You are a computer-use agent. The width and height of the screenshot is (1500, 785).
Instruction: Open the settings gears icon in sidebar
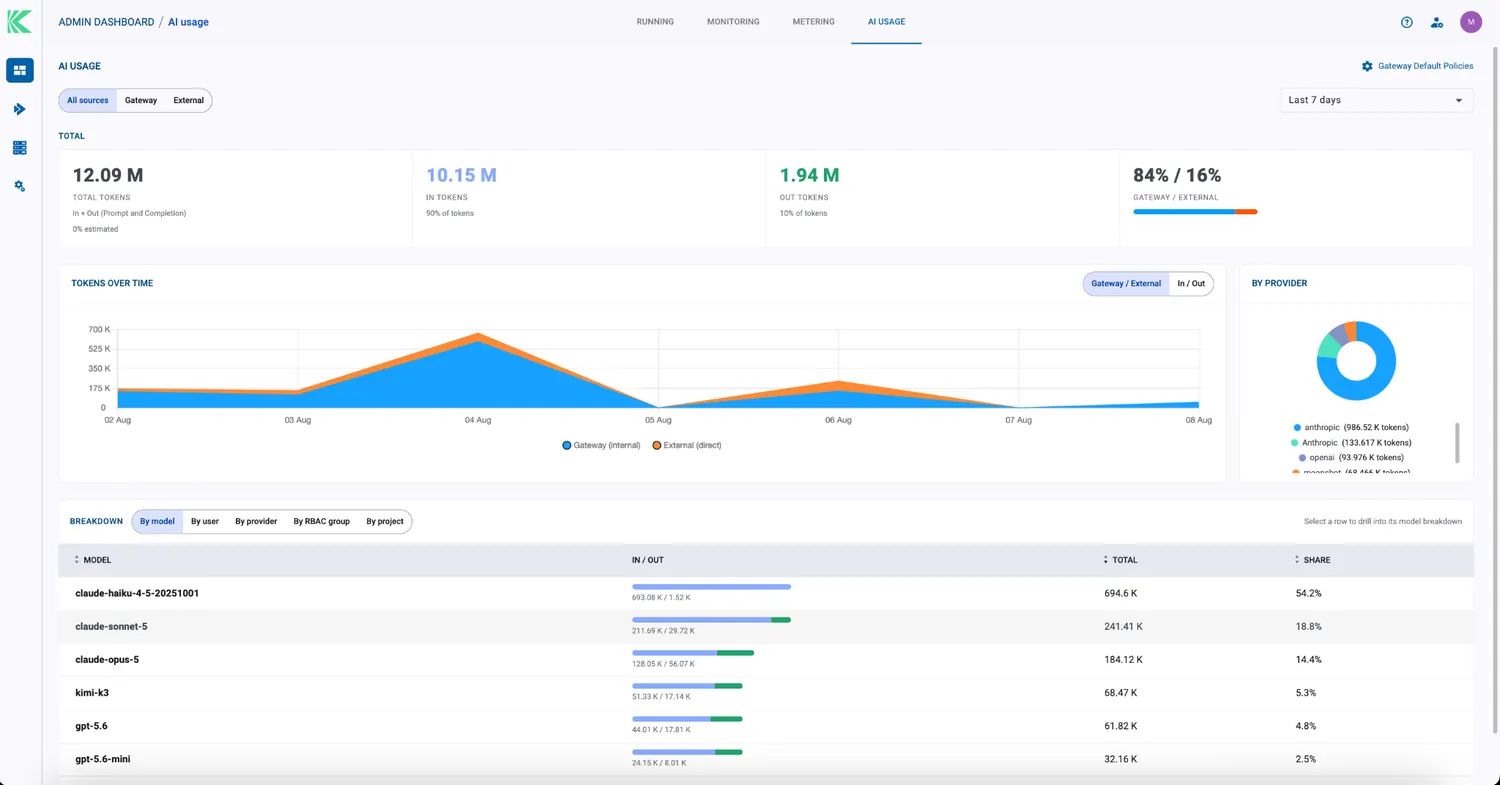point(20,186)
